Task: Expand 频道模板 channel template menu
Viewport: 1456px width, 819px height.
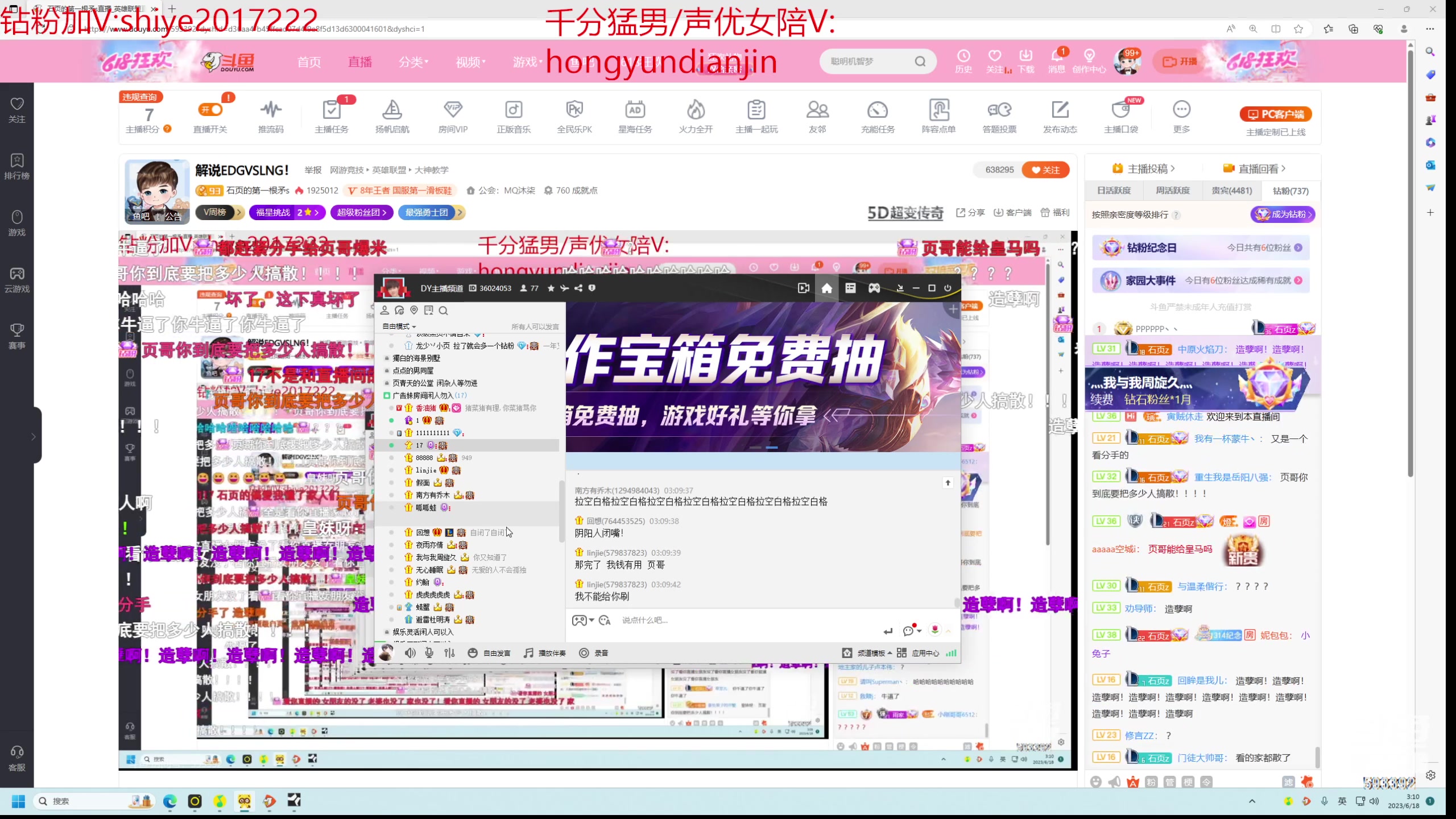Action: [868, 653]
